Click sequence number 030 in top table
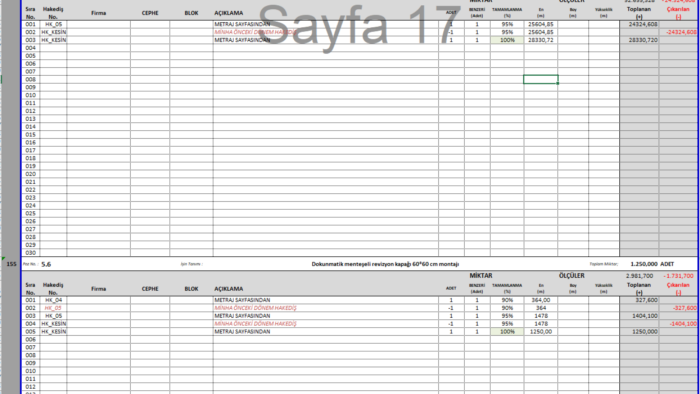This screenshot has height=394, width=700. (30, 253)
